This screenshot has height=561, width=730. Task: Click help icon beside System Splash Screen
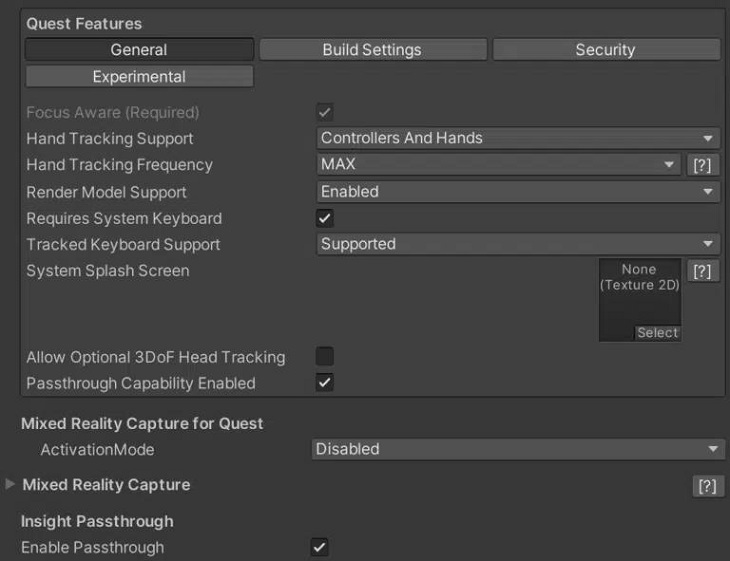(x=704, y=272)
